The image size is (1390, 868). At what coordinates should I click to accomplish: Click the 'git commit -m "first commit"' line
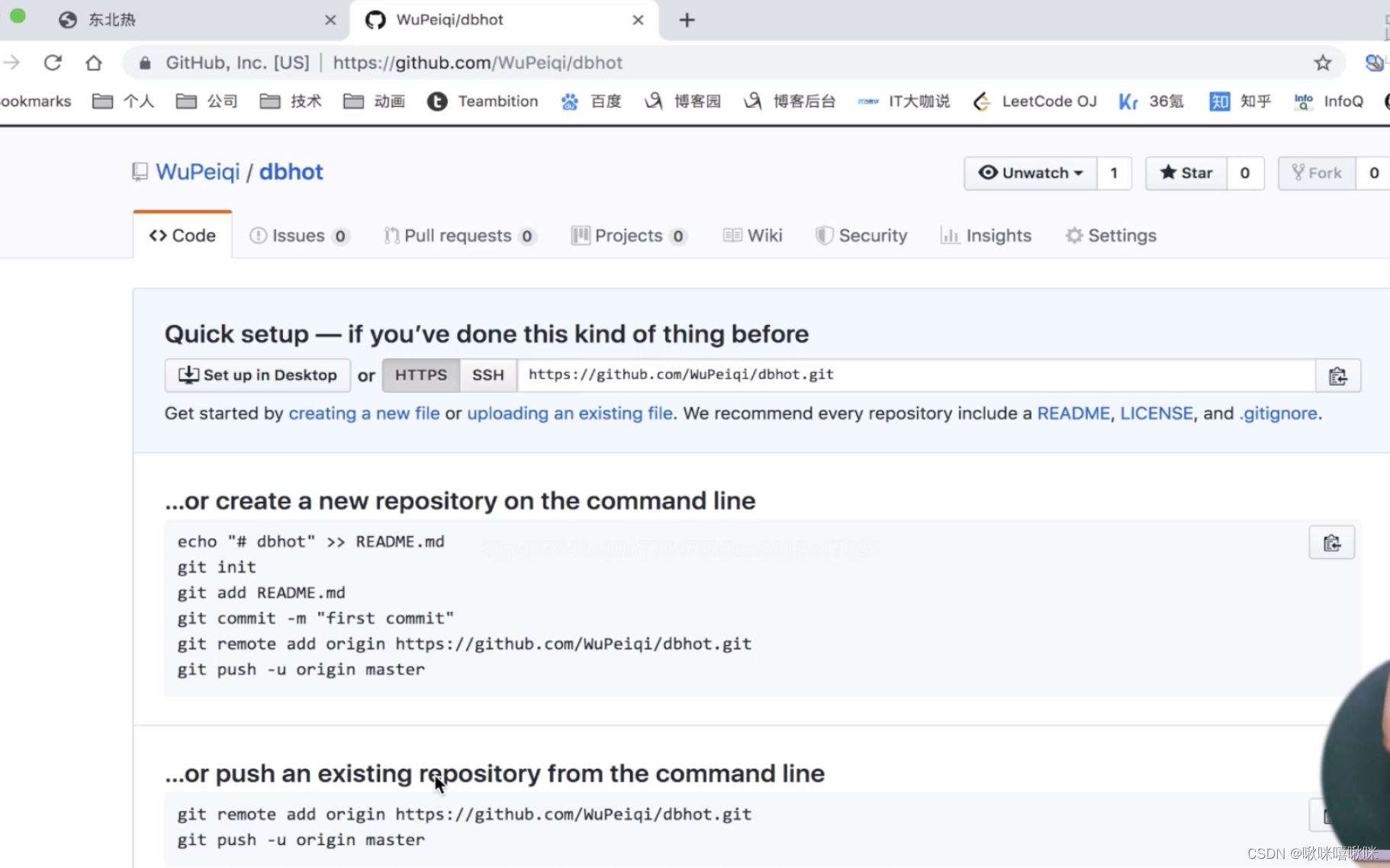coord(316,619)
